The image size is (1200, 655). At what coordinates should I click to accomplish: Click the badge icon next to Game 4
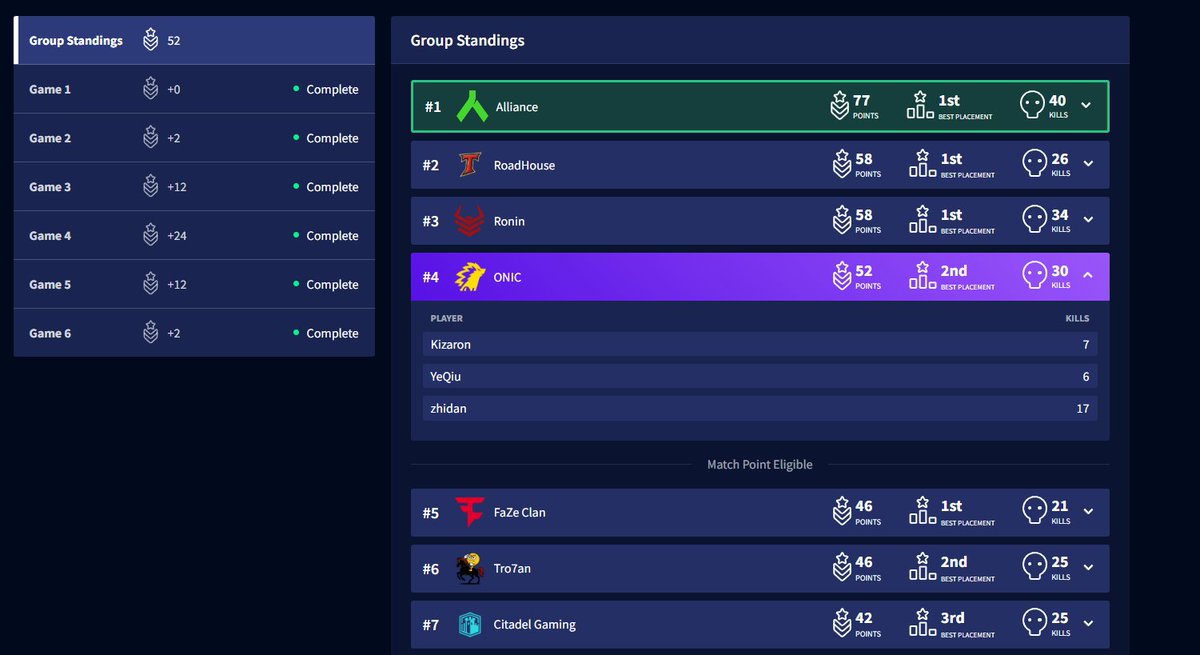[150, 235]
